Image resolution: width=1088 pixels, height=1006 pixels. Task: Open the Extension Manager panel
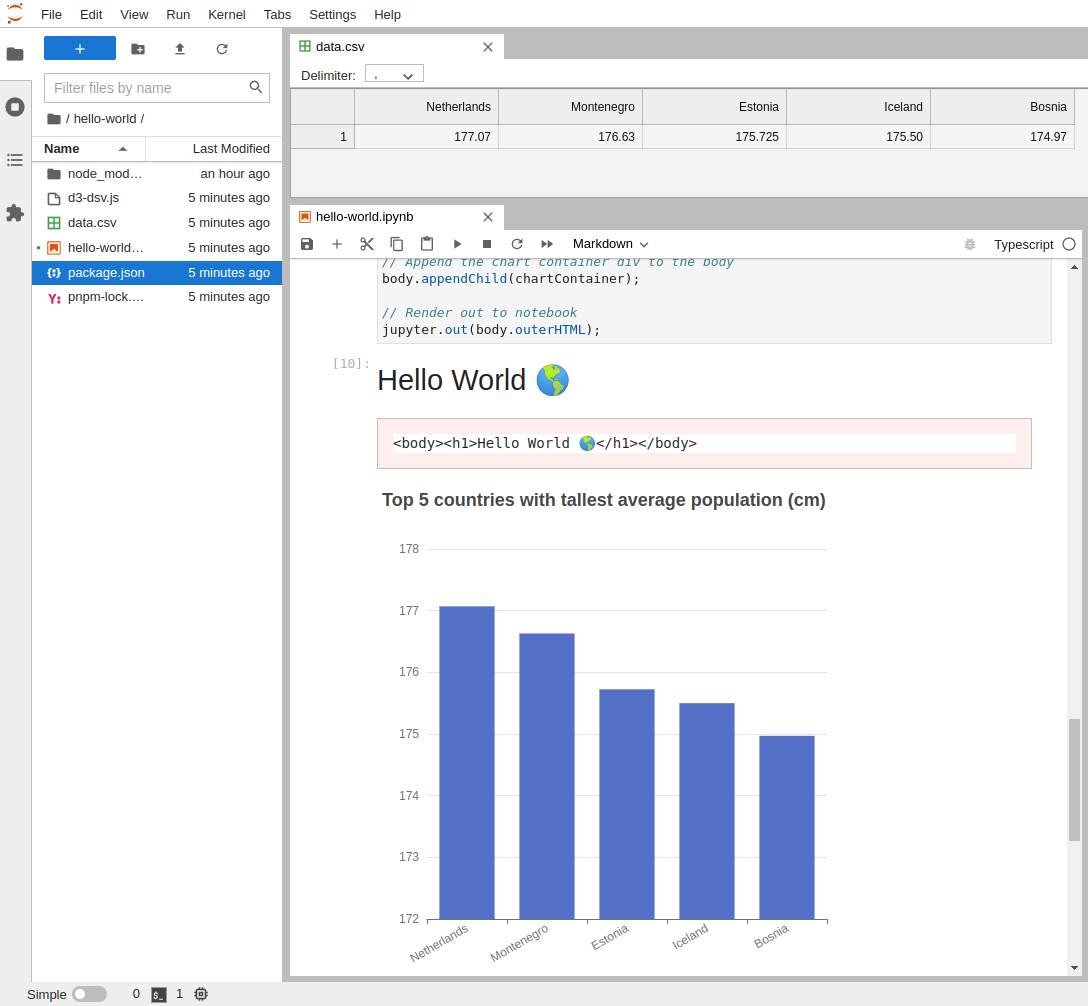pos(15,213)
